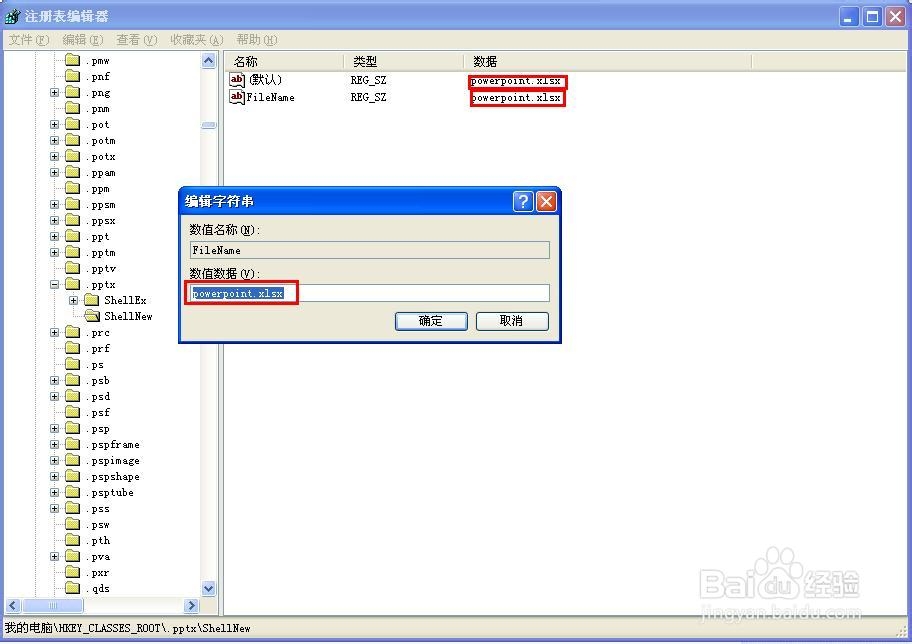Expand the .potm tree node
The image size is (912, 644).
52,140
